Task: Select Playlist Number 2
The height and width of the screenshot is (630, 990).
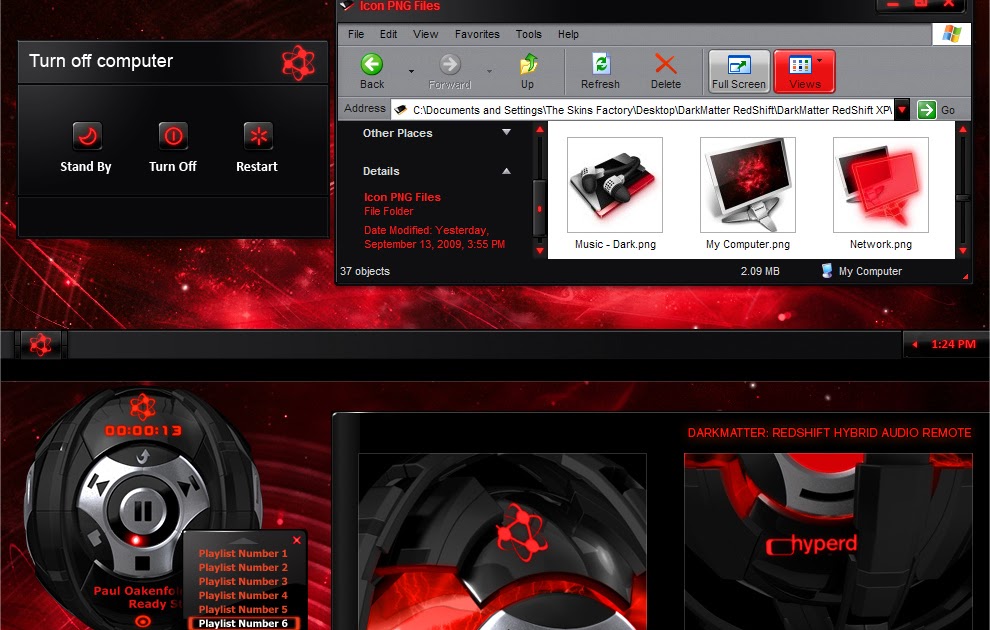Action: (x=243, y=568)
